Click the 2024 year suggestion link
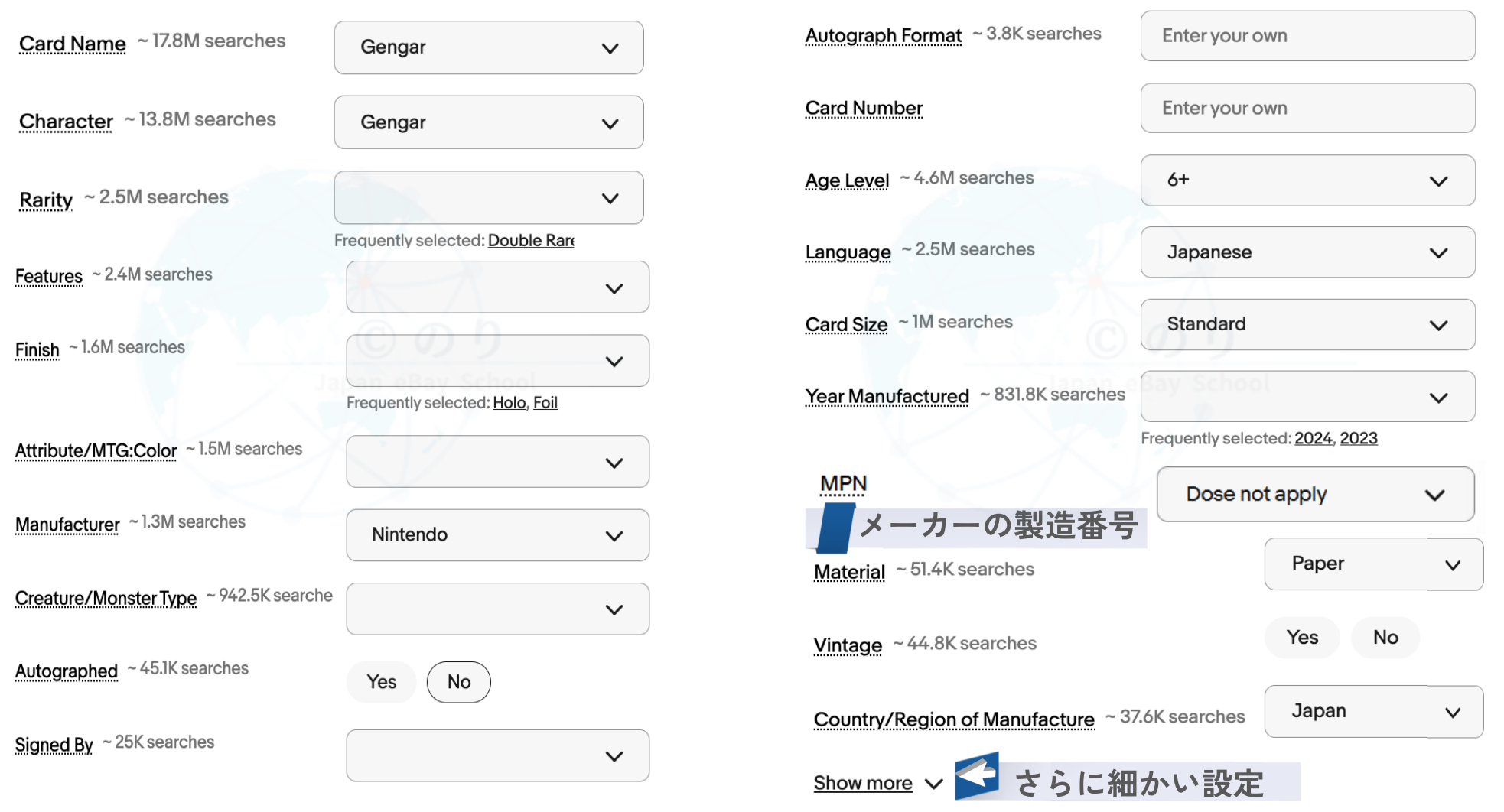 (1313, 439)
